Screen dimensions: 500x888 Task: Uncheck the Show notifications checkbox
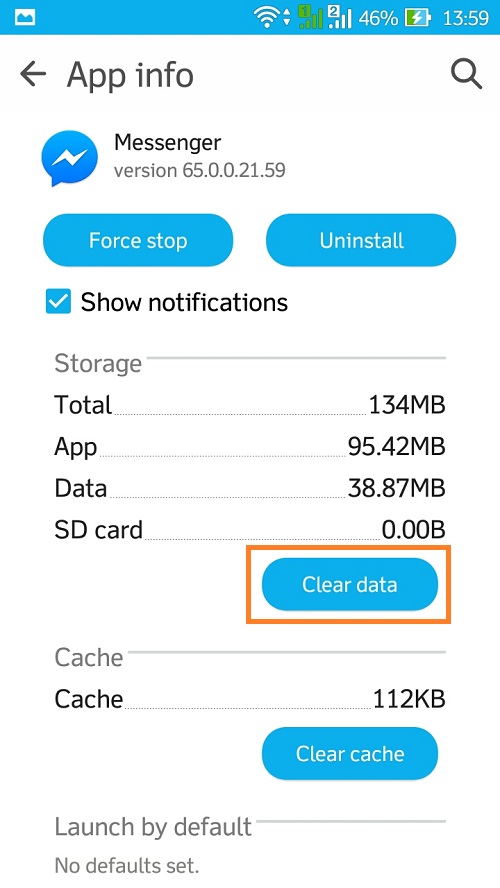[x=58, y=301]
